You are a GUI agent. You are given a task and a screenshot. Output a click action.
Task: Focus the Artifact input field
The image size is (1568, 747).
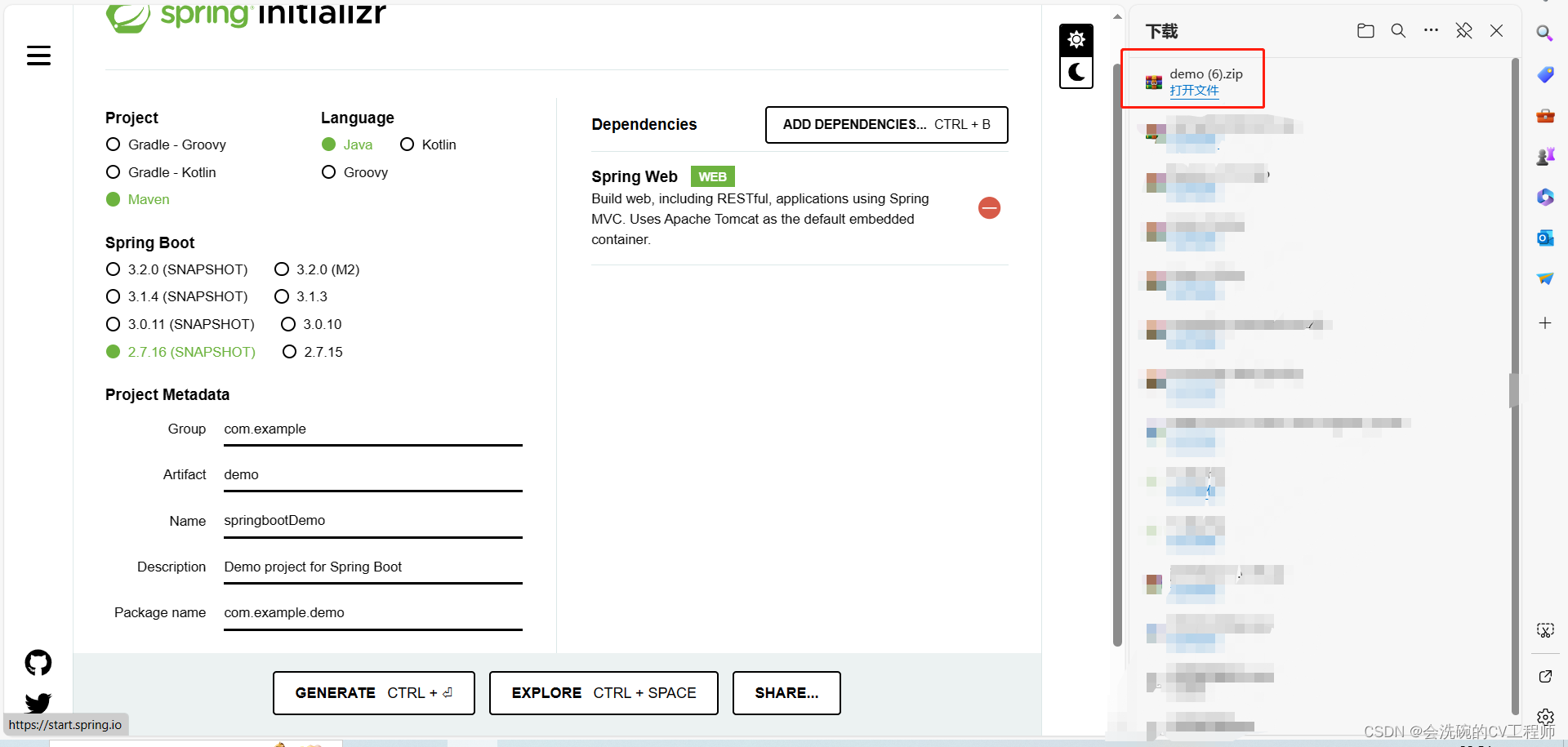point(373,475)
